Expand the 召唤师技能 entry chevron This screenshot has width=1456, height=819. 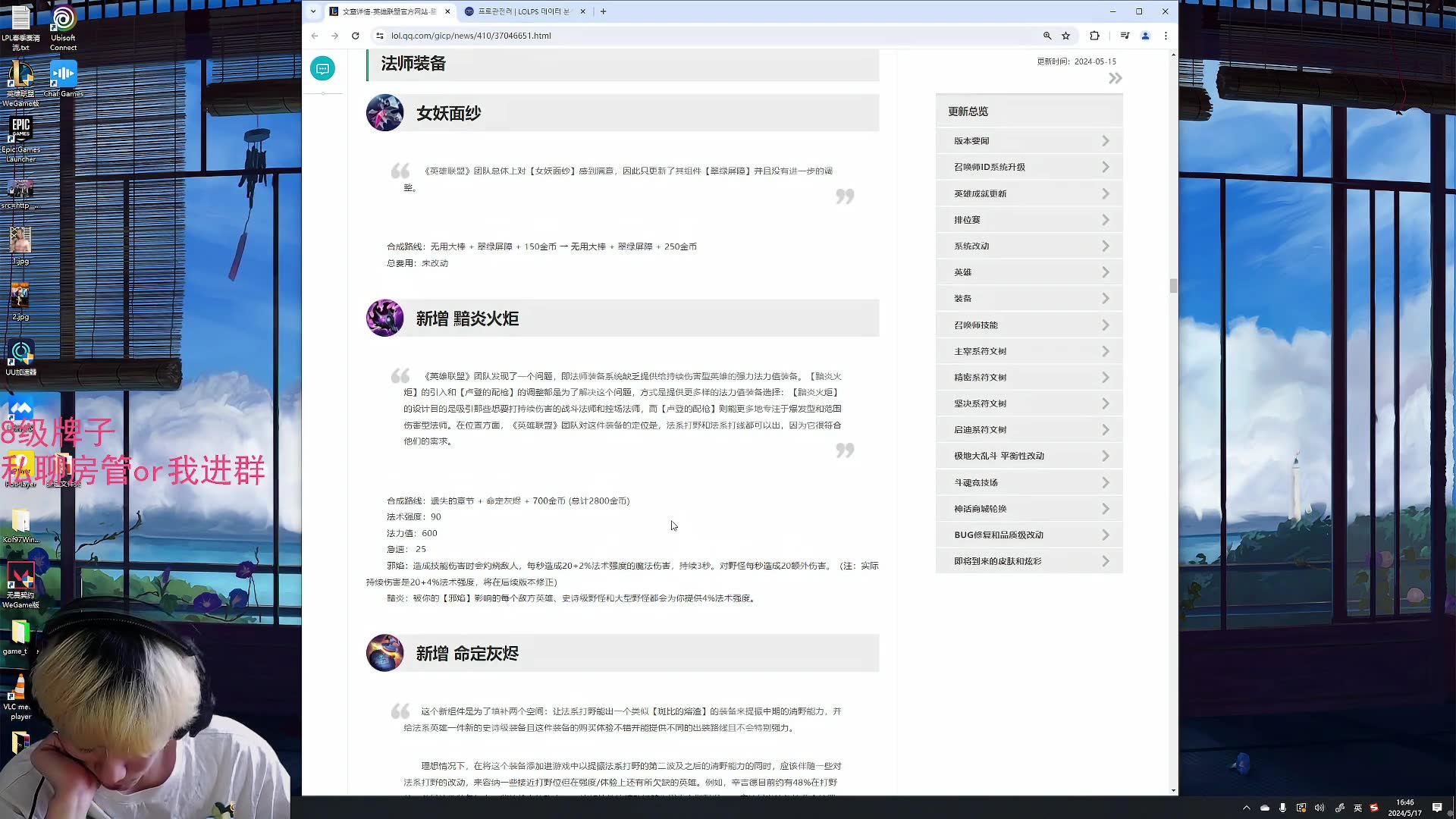pyautogui.click(x=1106, y=325)
